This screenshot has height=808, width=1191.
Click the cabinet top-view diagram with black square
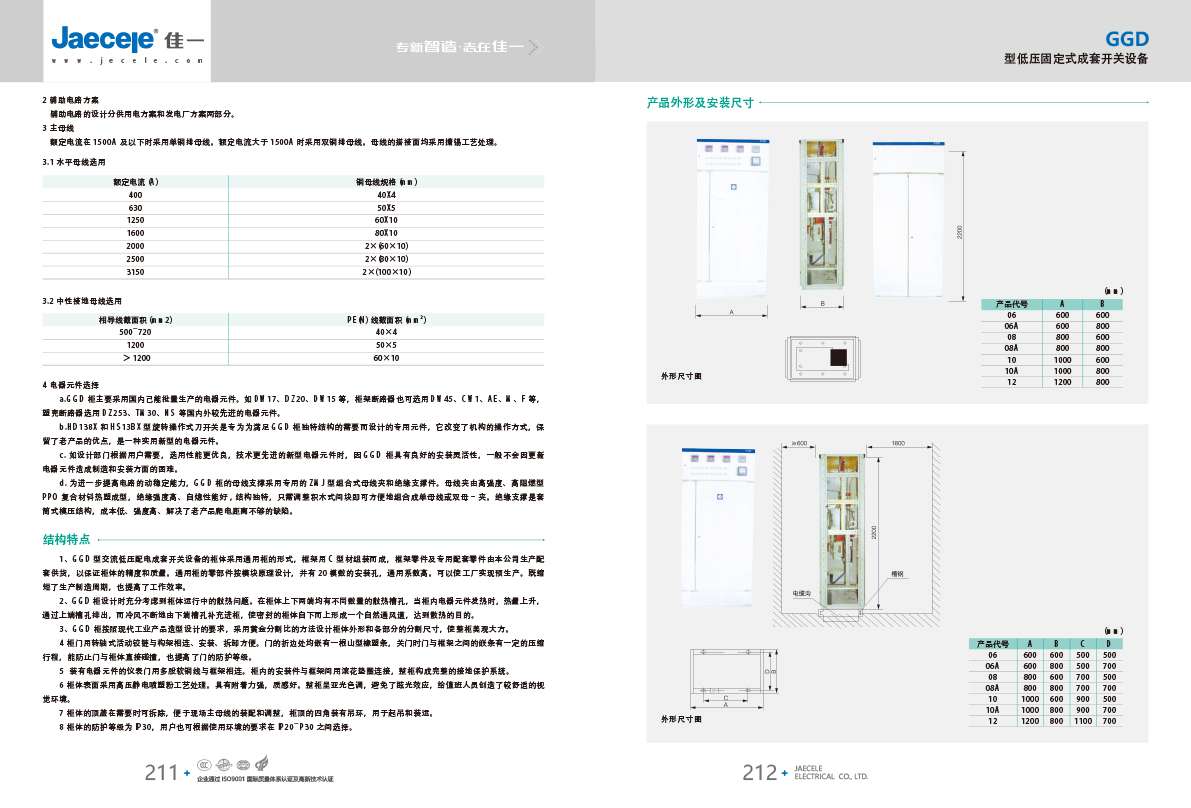823,358
